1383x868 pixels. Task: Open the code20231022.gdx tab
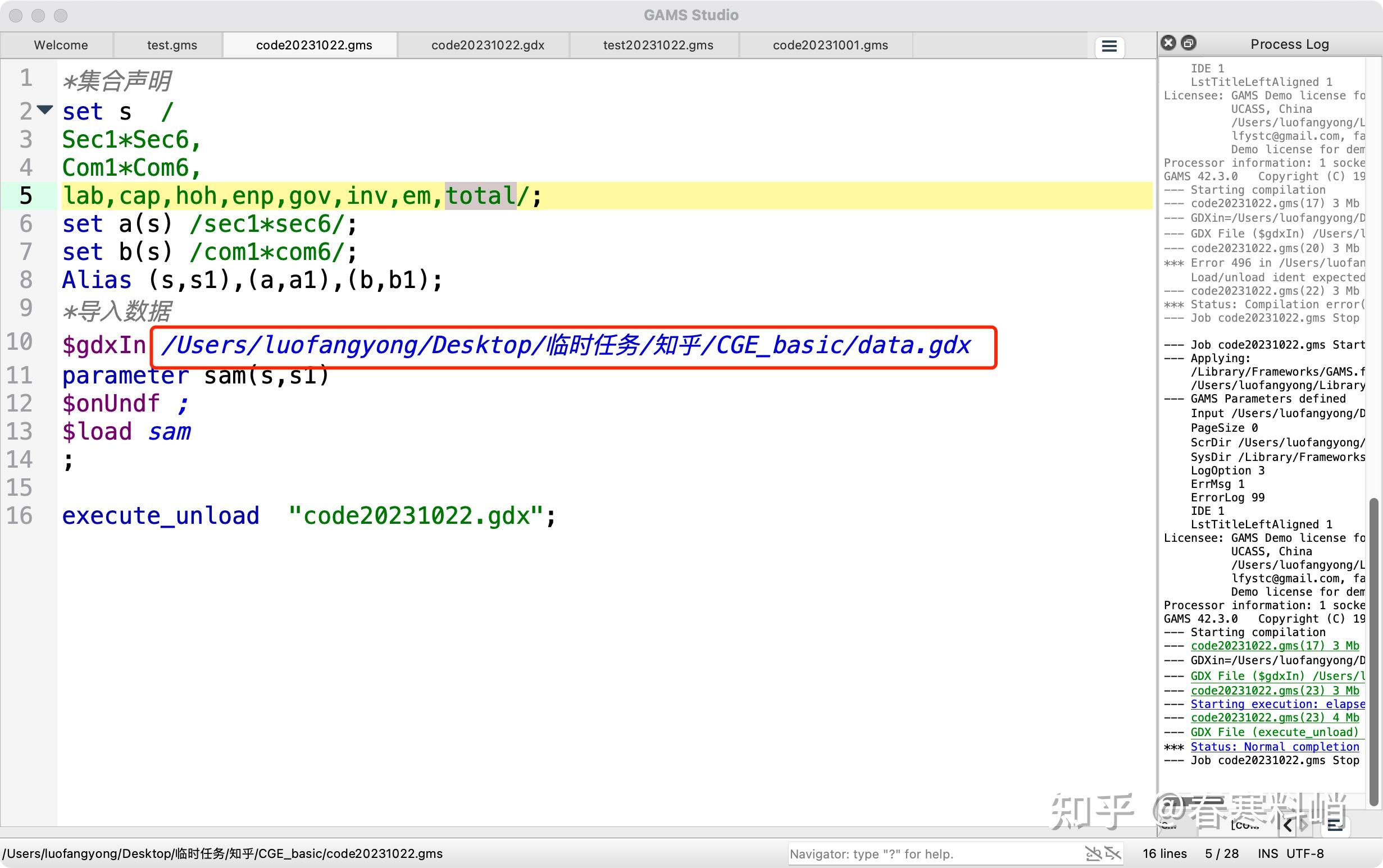488,45
